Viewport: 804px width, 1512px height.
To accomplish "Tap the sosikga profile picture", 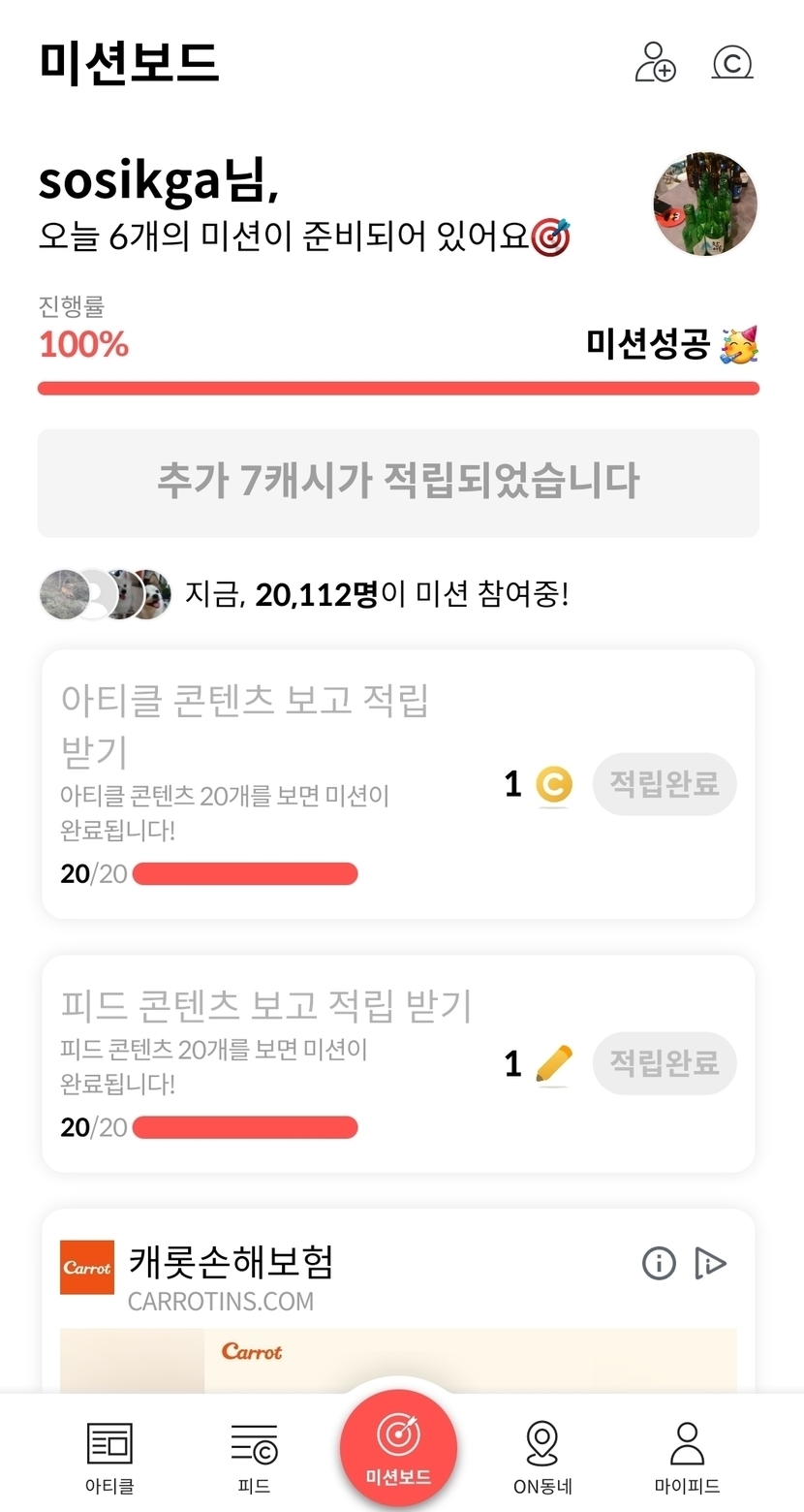I will (x=704, y=204).
